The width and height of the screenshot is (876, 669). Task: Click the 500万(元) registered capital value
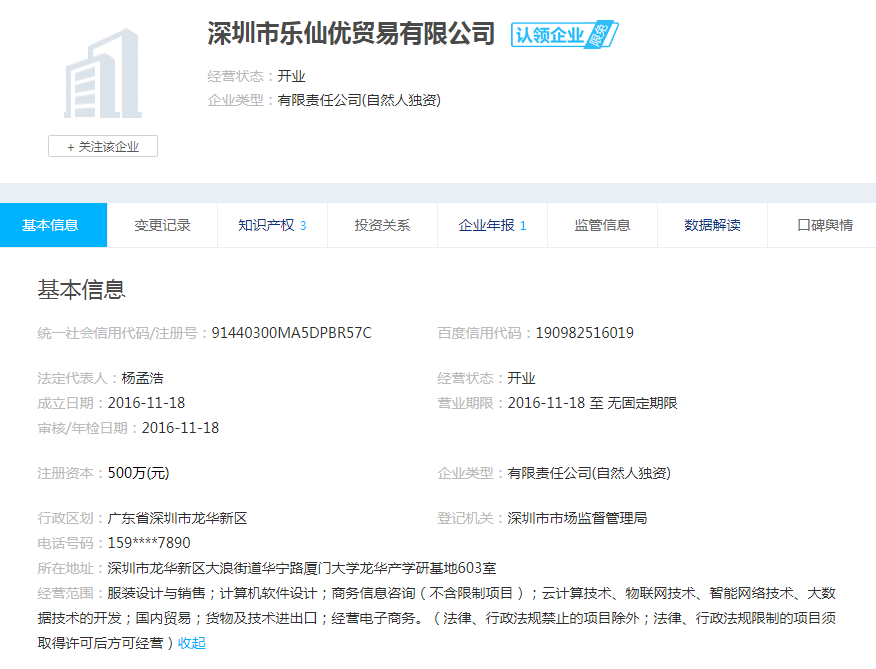click(x=138, y=473)
